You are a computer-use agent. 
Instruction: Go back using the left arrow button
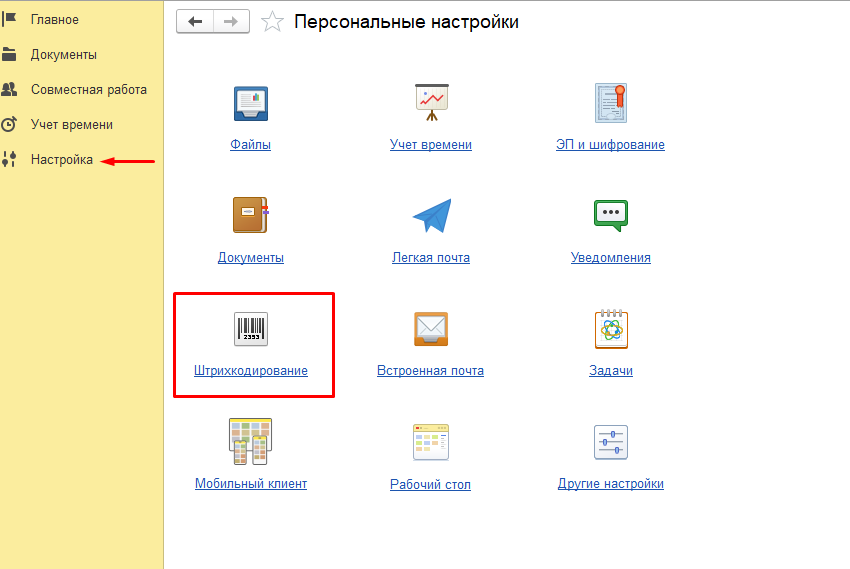pyautogui.click(x=194, y=22)
